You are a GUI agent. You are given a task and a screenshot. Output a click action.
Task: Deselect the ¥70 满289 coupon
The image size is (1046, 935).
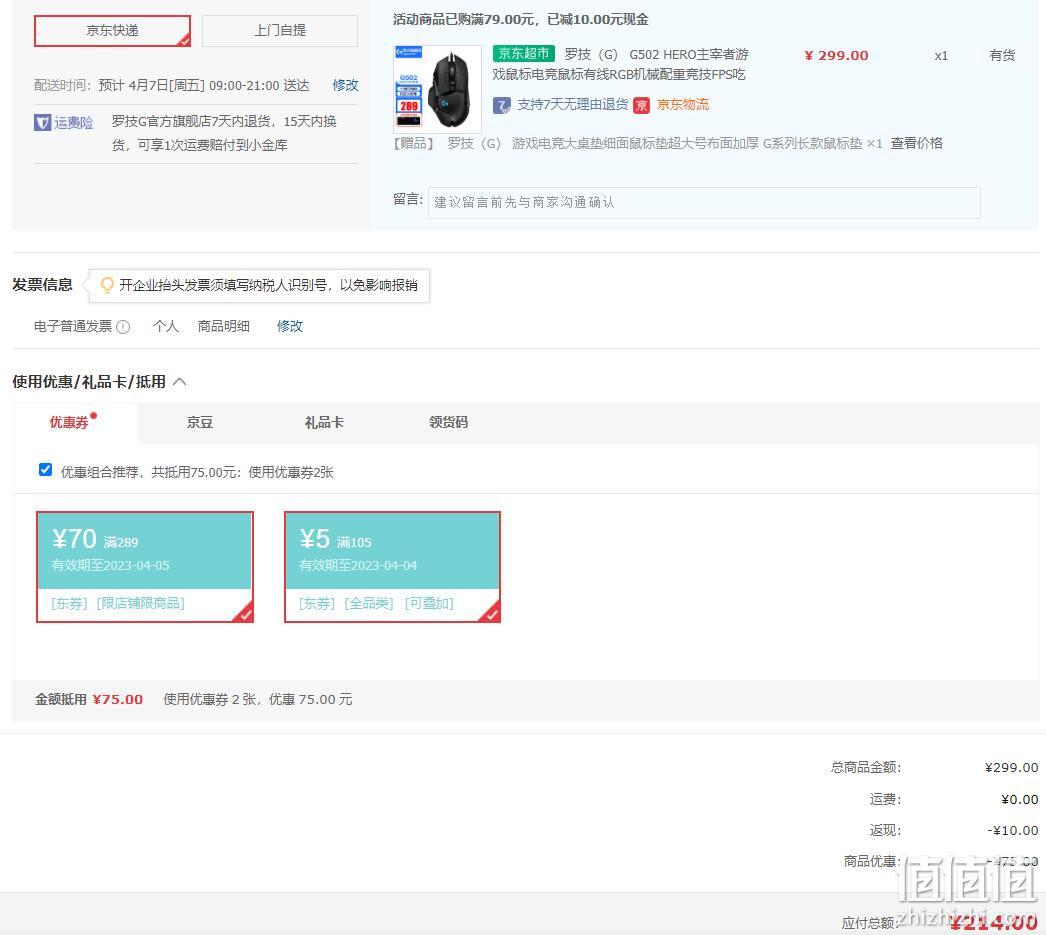[145, 567]
